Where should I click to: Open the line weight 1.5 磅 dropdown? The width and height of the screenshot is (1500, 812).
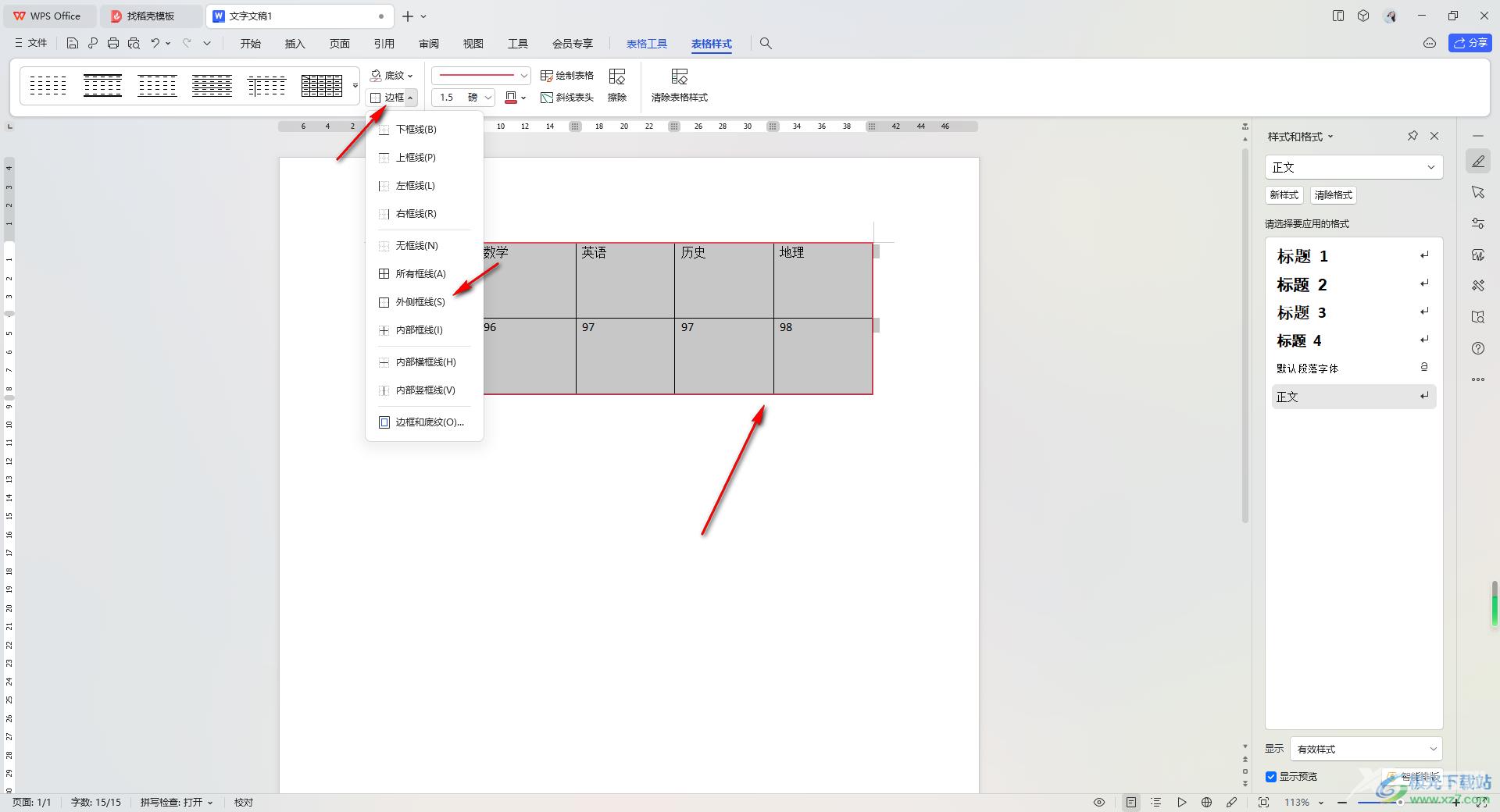463,98
